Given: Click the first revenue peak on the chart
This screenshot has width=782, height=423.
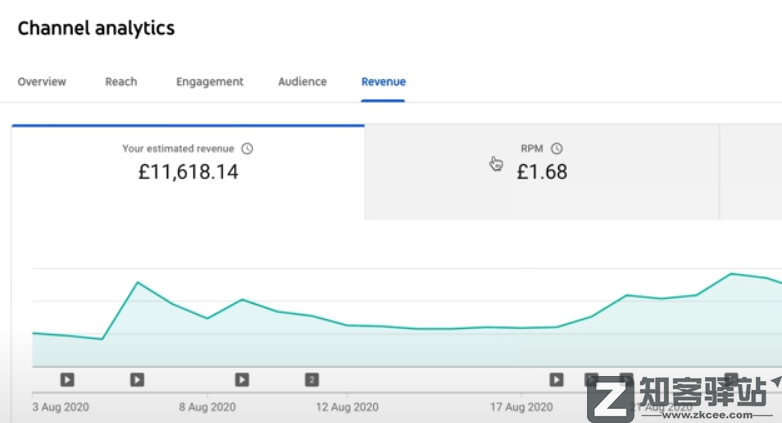Looking at the screenshot, I should pos(137,283).
